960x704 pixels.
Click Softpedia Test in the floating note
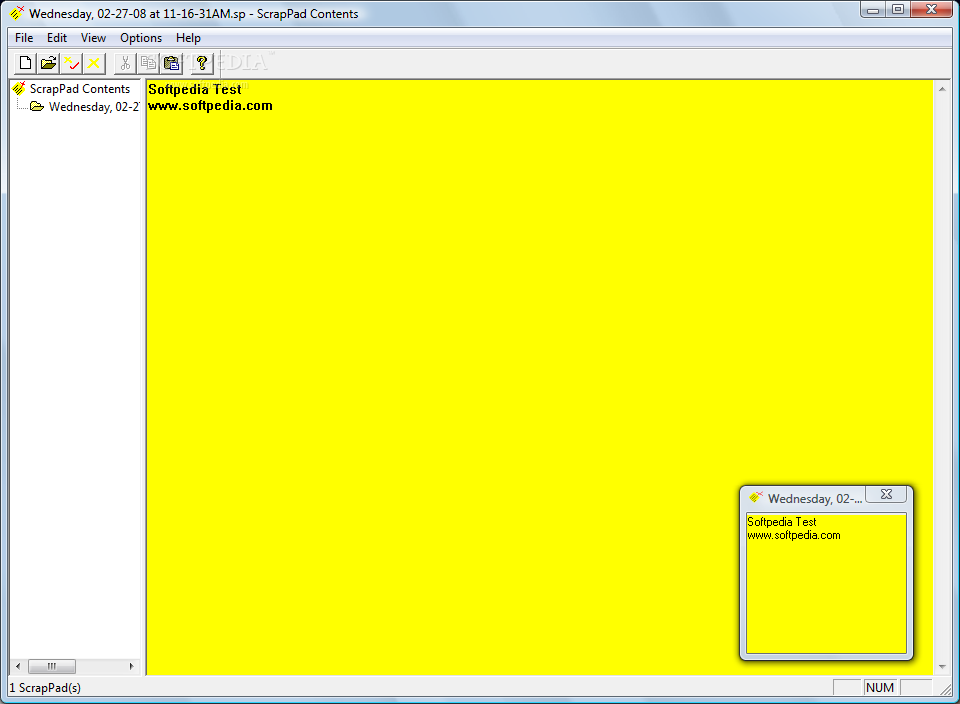pos(781,522)
